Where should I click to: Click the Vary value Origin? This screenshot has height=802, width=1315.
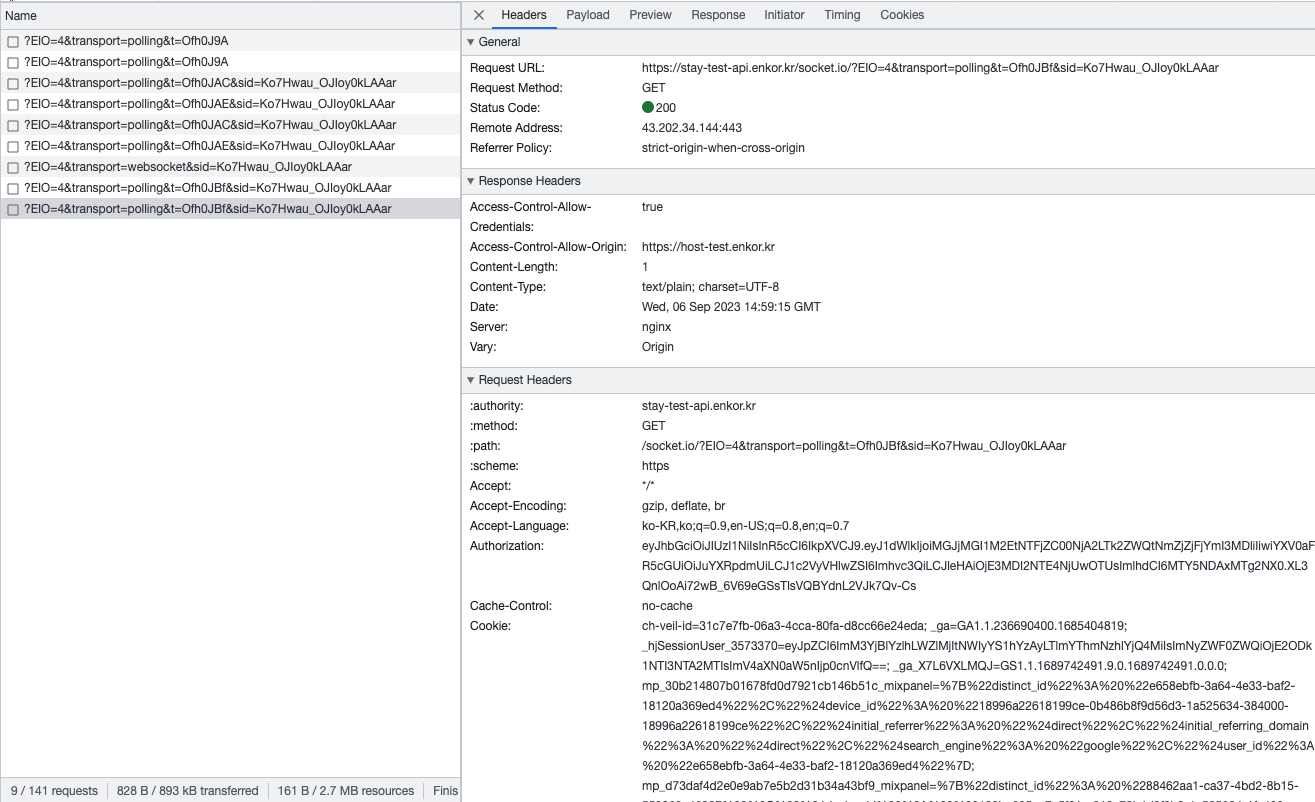pos(658,347)
